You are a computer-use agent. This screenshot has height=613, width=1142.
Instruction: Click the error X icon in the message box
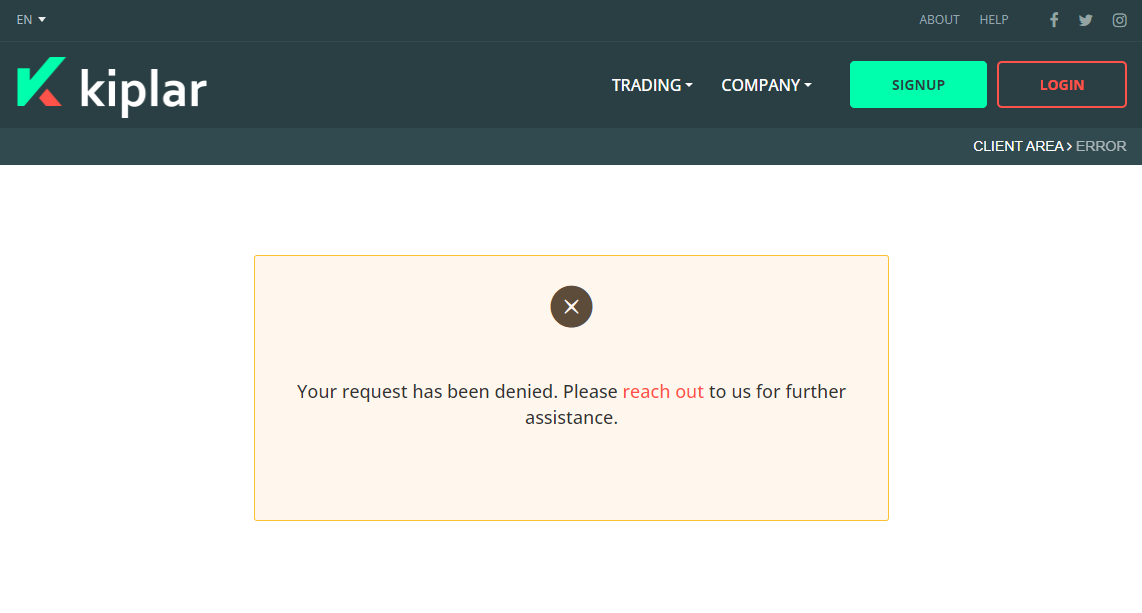point(571,306)
